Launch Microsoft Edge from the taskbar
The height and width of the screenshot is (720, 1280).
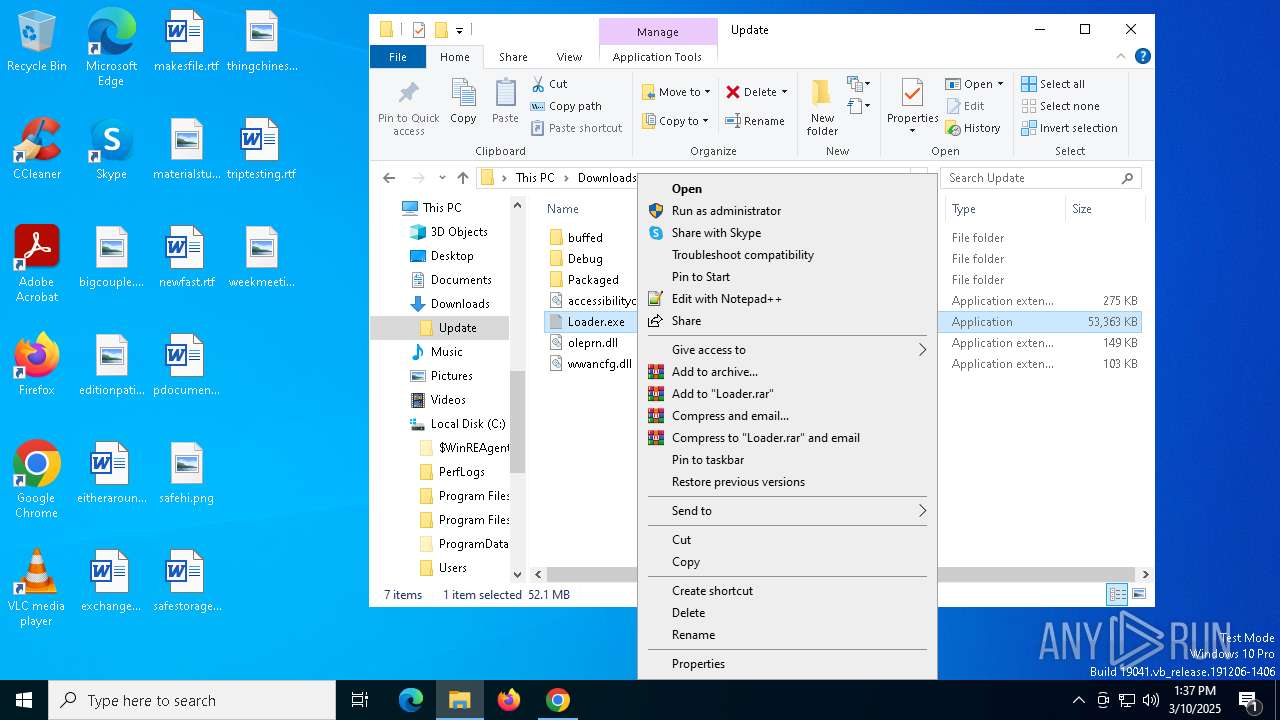(411, 700)
